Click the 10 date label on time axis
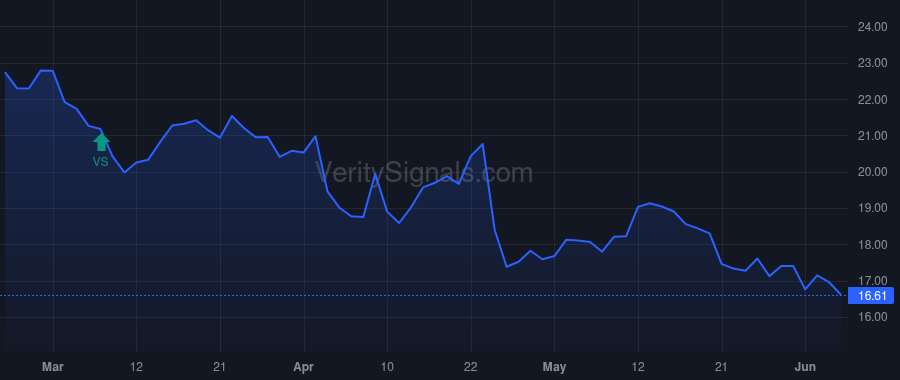Screen dimensions: 900x380 coord(387,367)
